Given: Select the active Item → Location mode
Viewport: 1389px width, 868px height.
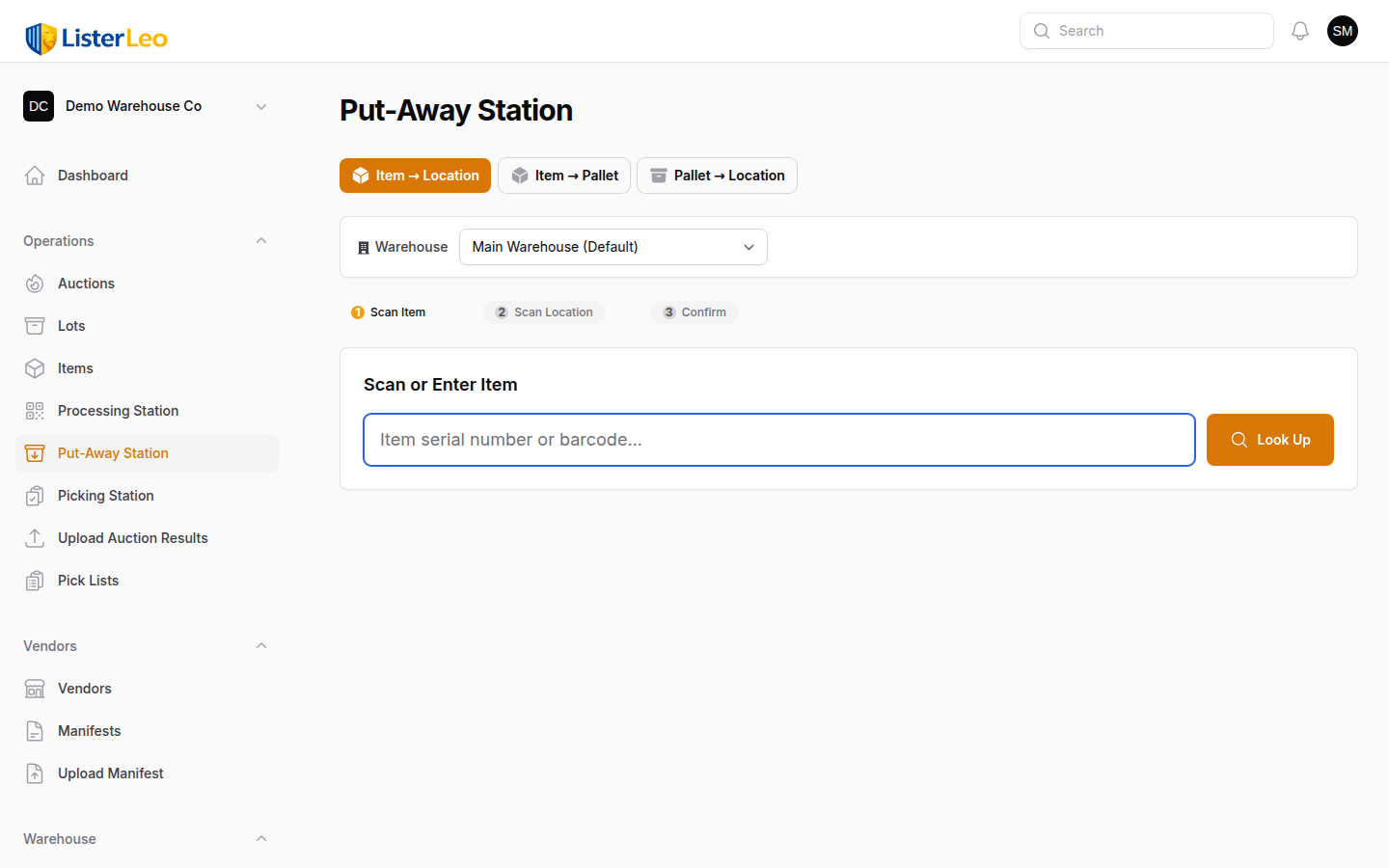Looking at the screenshot, I should (415, 176).
